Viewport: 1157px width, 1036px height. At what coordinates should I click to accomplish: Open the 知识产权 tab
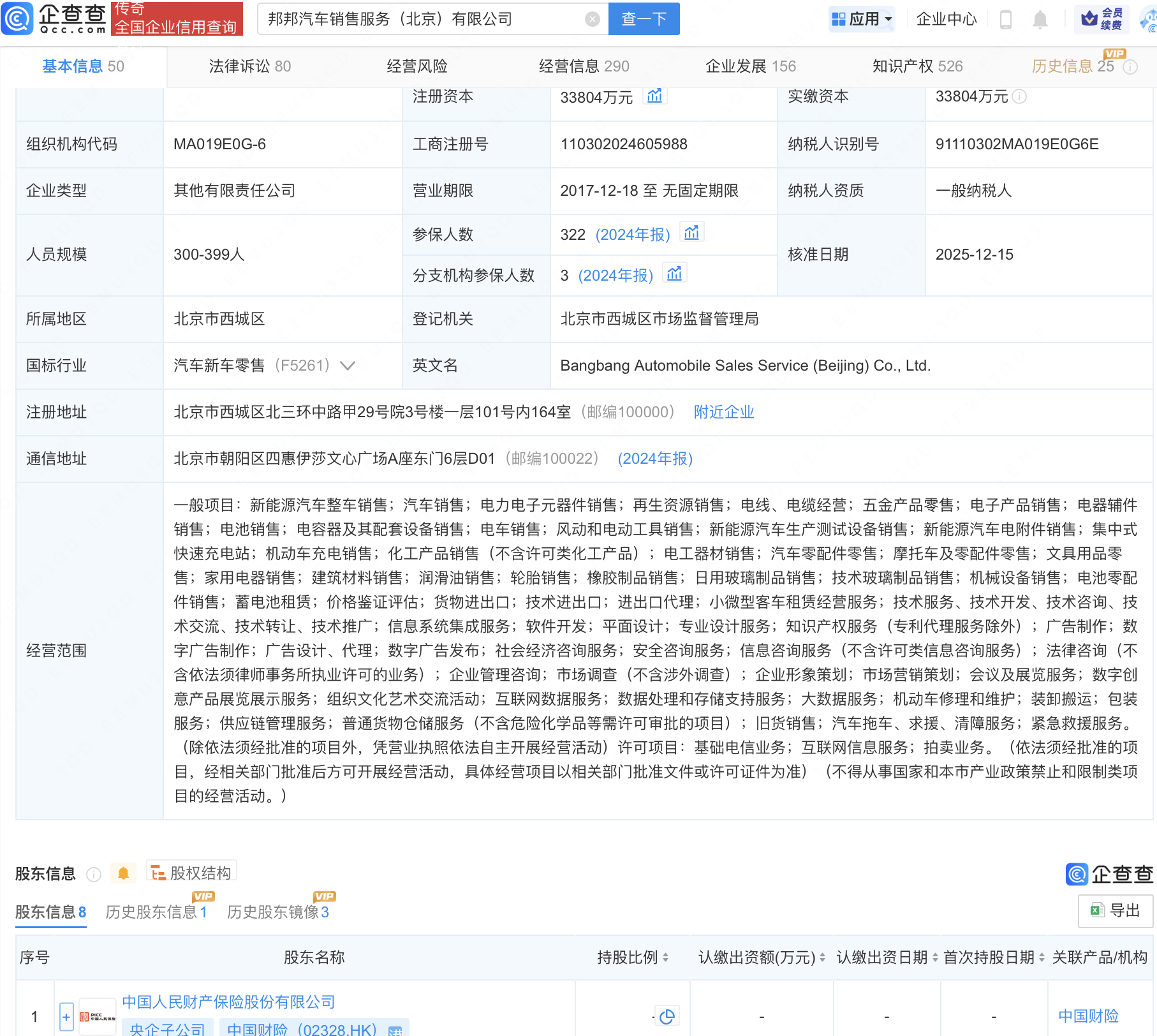(x=917, y=66)
